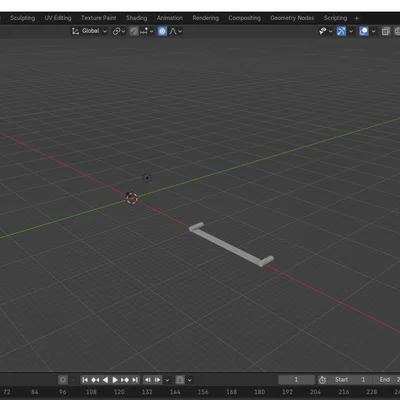This screenshot has width=400, height=400.
Task: Open object visibility and selectability dropdown
Action: click(x=325, y=31)
